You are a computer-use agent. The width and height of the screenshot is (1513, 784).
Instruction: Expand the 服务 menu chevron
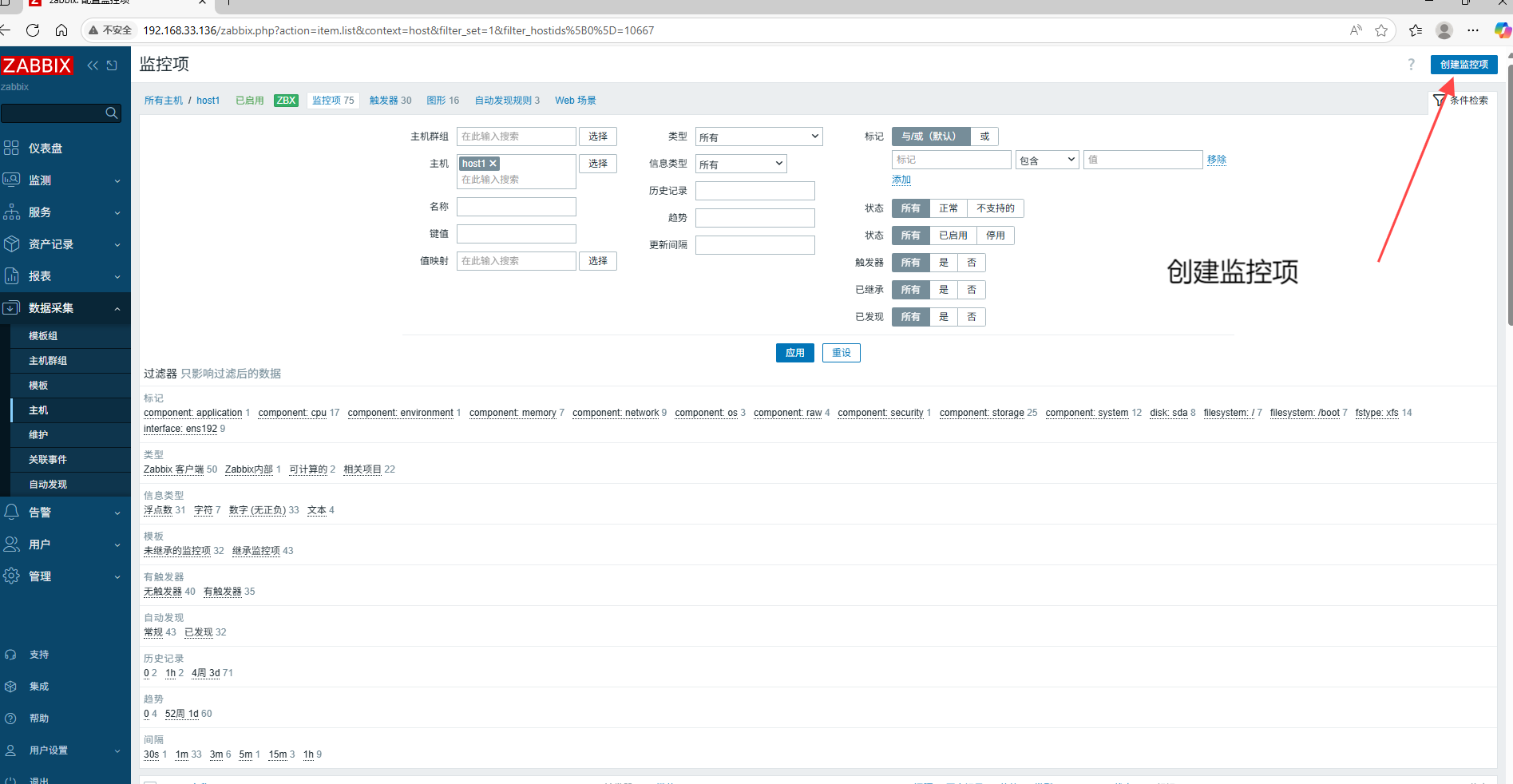click(117, 213)
